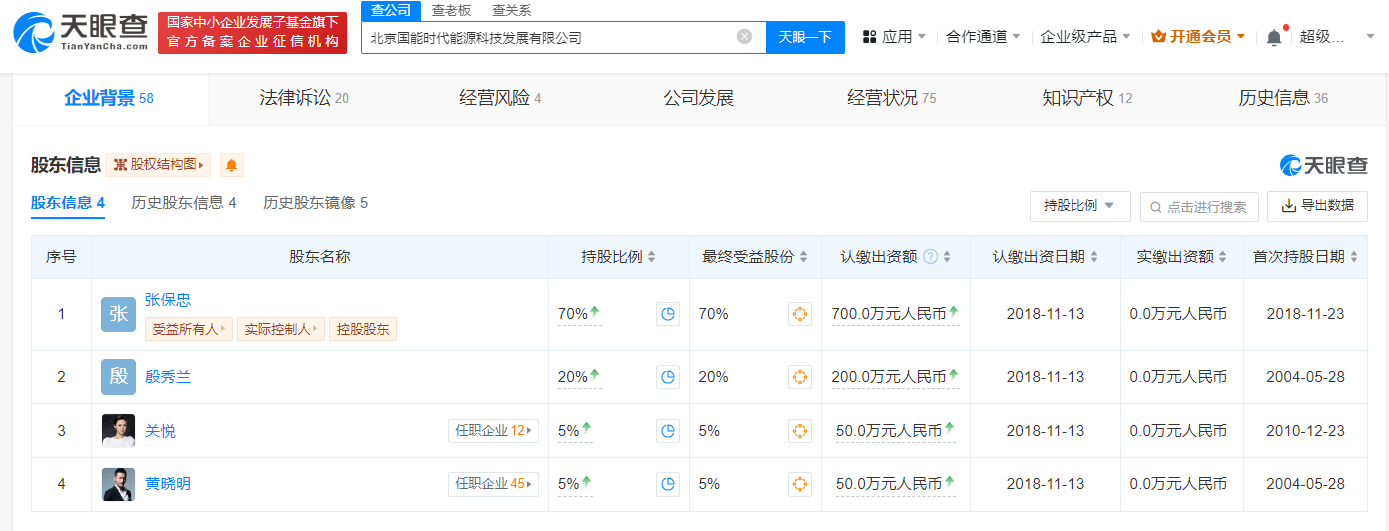Click the notification bell in the top bar
The height and width of the screenshot is (531, 1389).
point(1273,37)
